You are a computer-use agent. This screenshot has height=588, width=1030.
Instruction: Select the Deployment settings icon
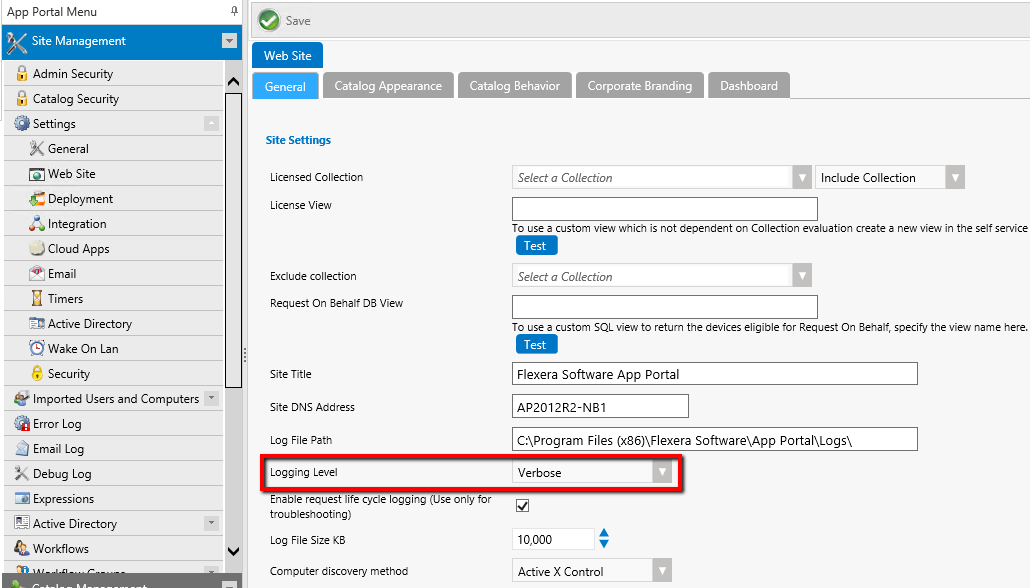click(36, 198)
